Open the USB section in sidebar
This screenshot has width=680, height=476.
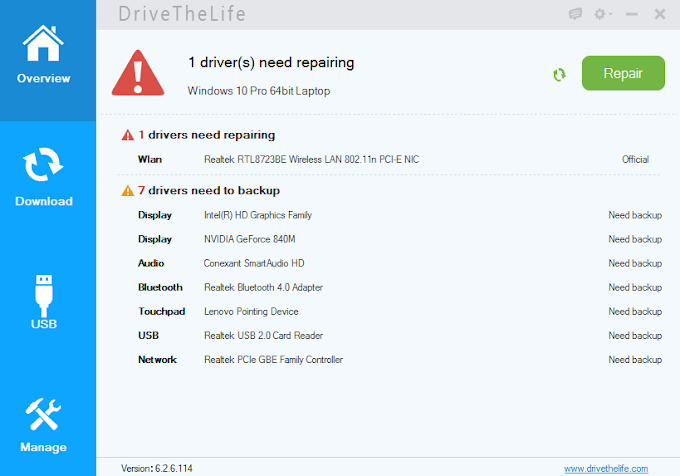coord(44,302)
